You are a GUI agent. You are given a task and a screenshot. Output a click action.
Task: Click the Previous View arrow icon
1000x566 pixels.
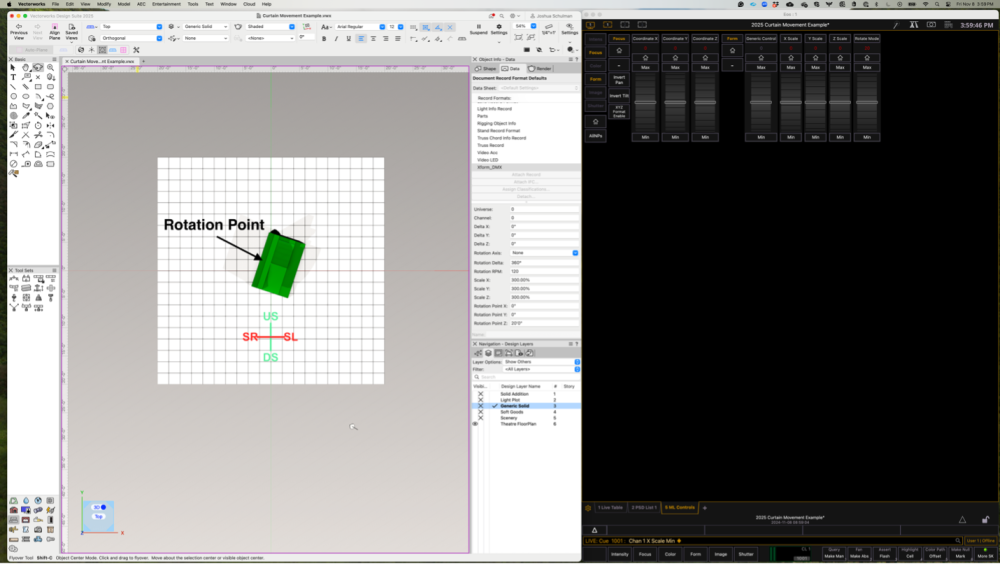tap(18, 25)
